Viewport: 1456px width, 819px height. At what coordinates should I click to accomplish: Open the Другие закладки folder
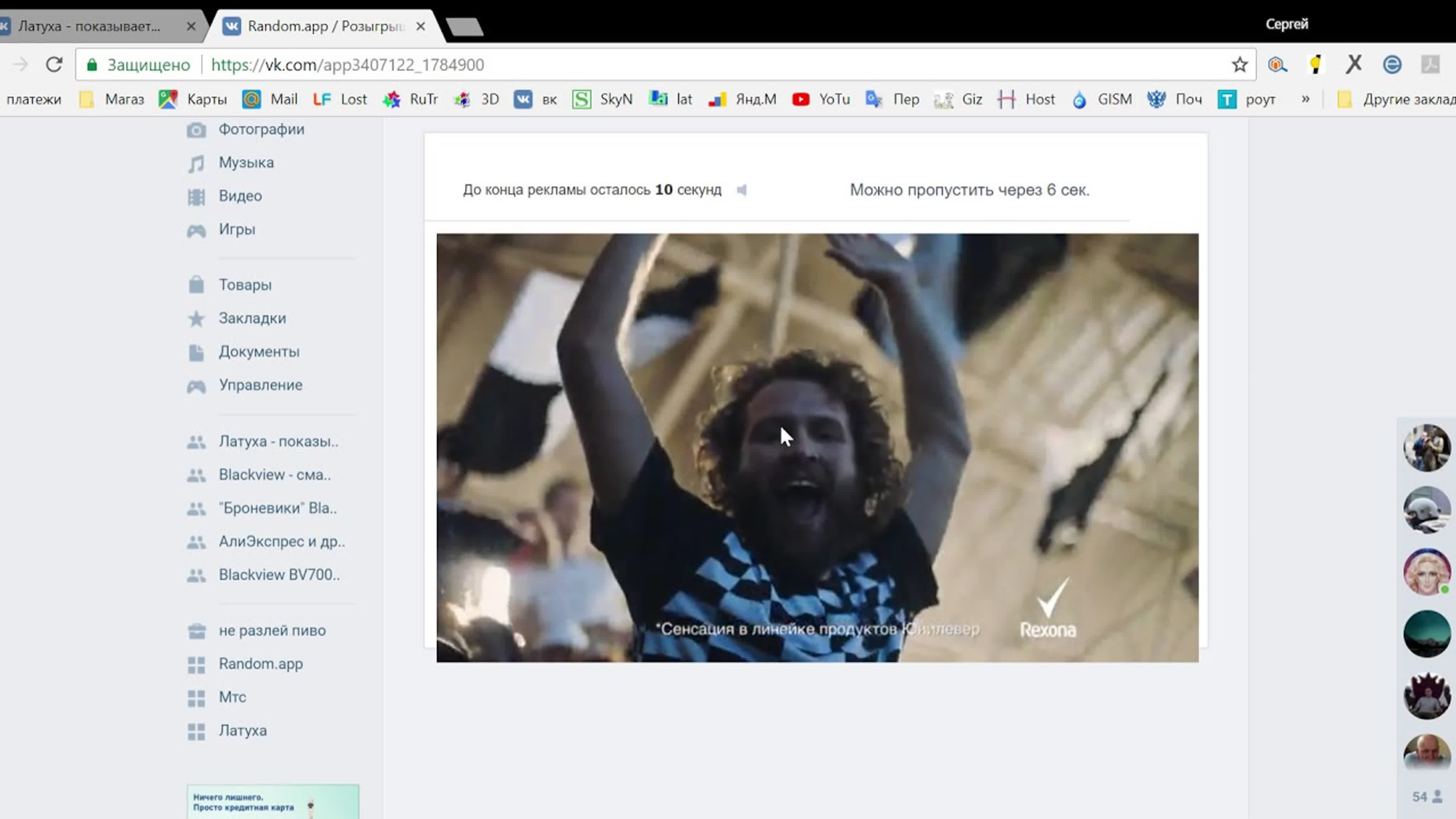click(x=1396, y=100)
